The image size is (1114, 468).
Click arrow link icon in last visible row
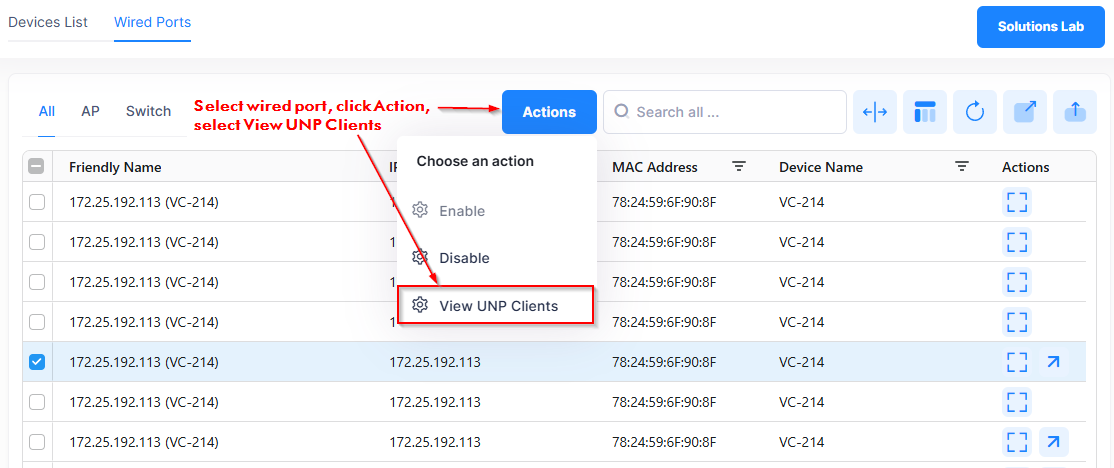[x=1053, y=441]
